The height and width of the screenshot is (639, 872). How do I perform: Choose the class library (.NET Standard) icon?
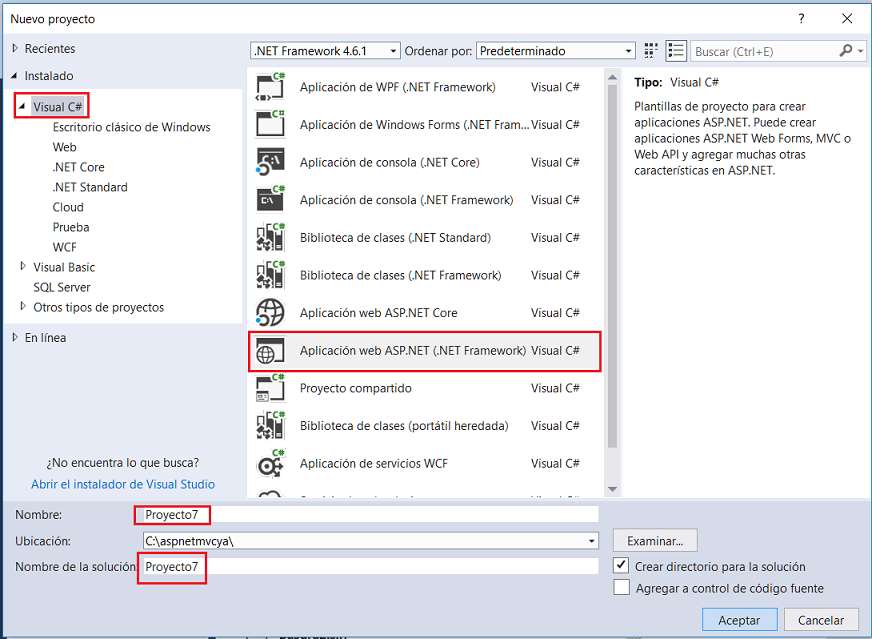(x=270, y=237)
